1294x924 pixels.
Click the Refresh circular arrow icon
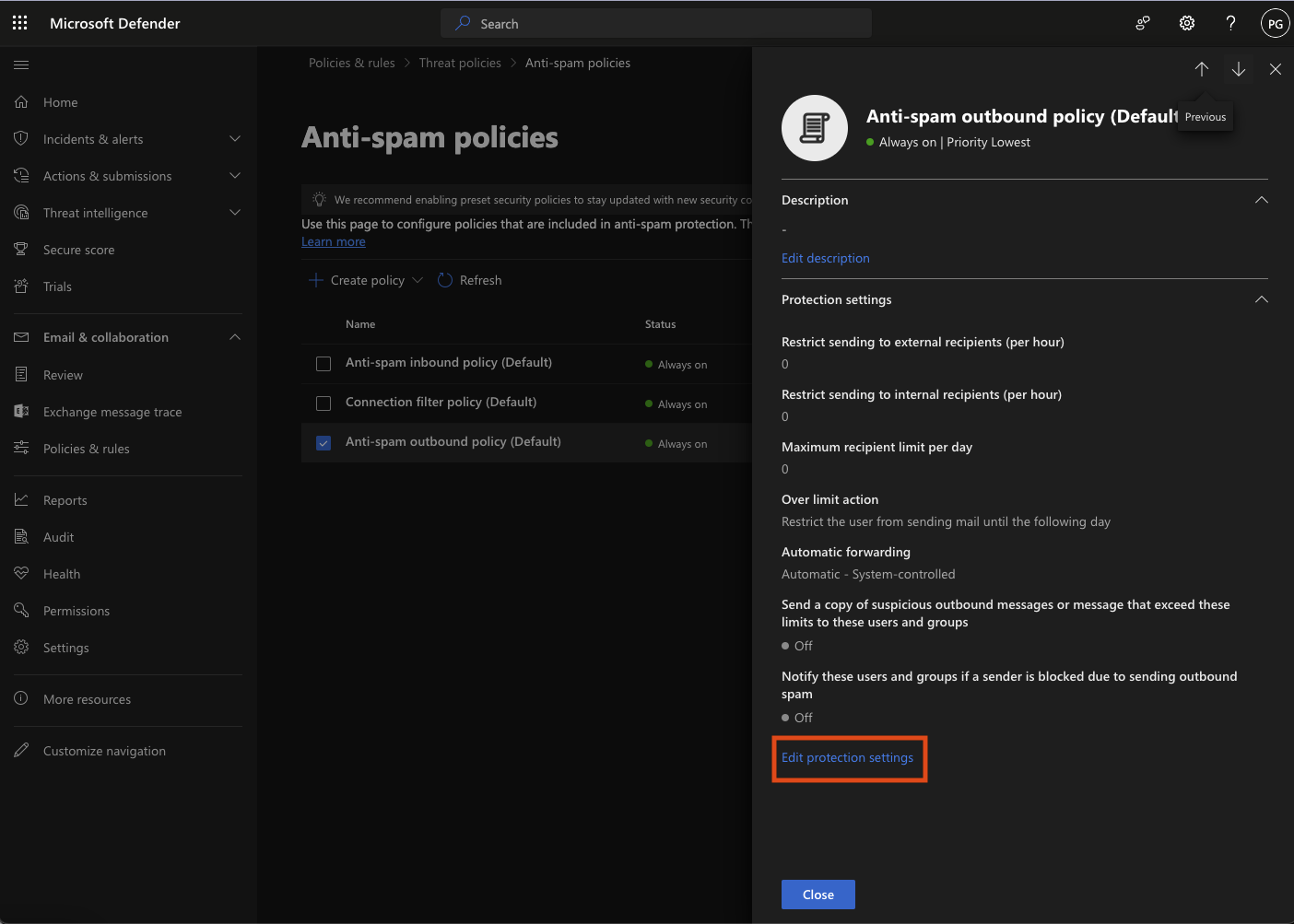[445, 280]
